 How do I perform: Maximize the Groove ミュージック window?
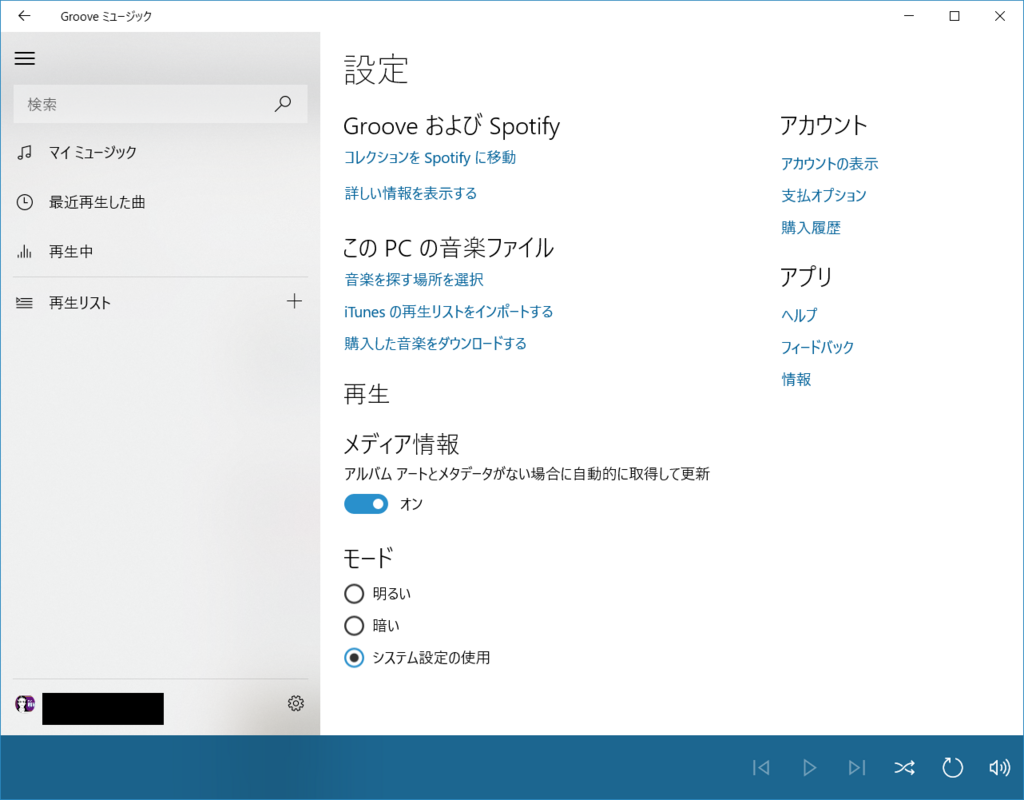point(954,16)
